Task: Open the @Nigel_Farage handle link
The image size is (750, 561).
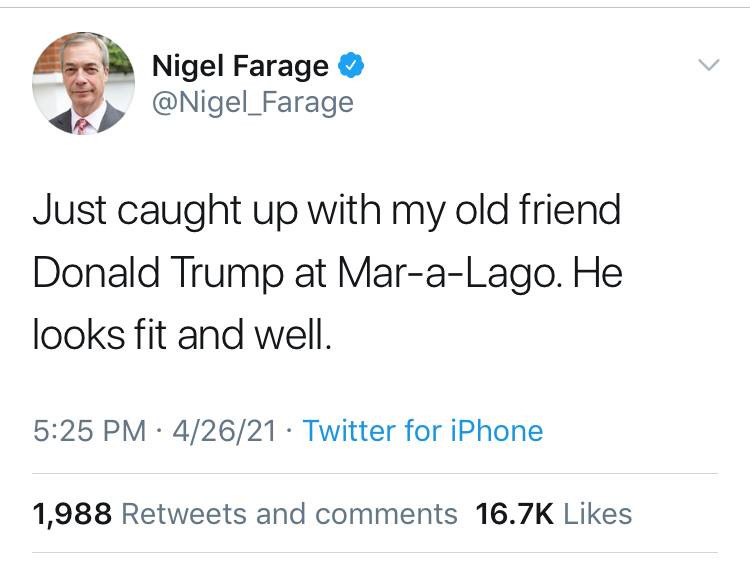Action: point(253,102)
